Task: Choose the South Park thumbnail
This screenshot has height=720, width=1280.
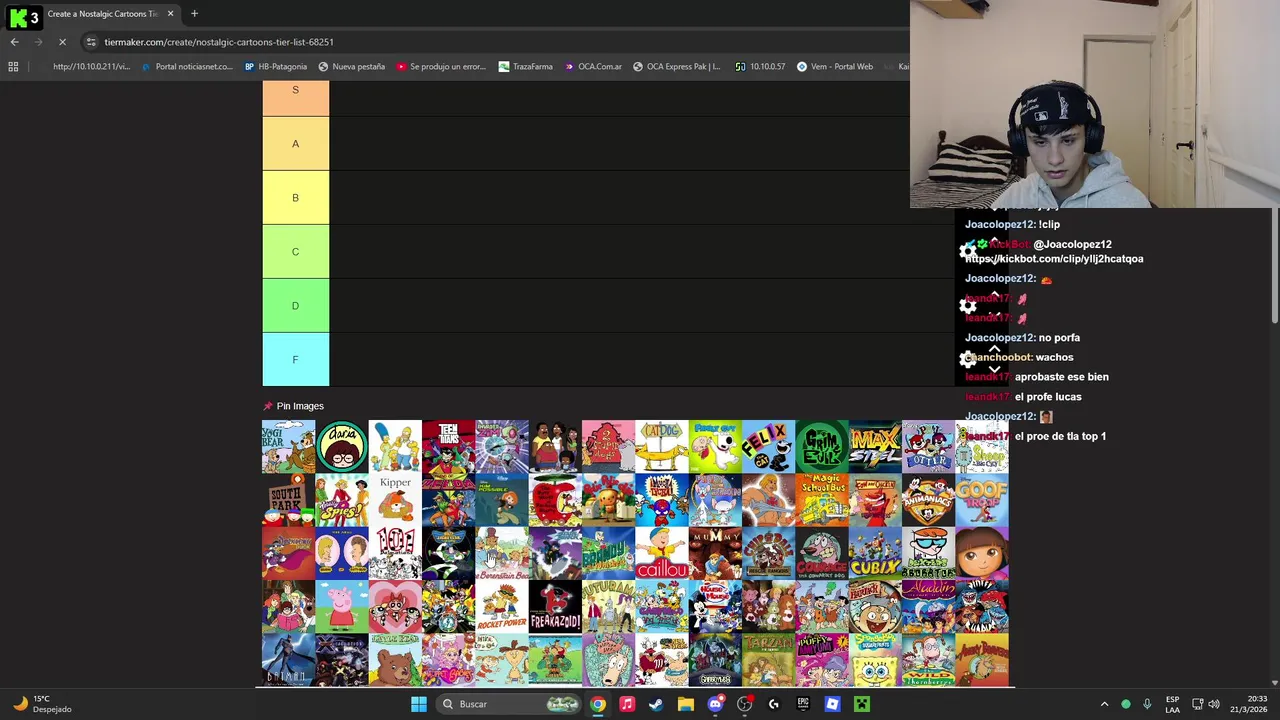Action: pyautogui.click(x=288, y=500)
